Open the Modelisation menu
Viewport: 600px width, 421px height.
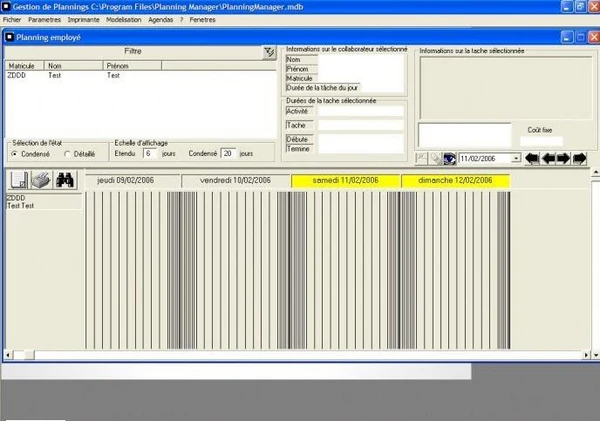[124, 20]
